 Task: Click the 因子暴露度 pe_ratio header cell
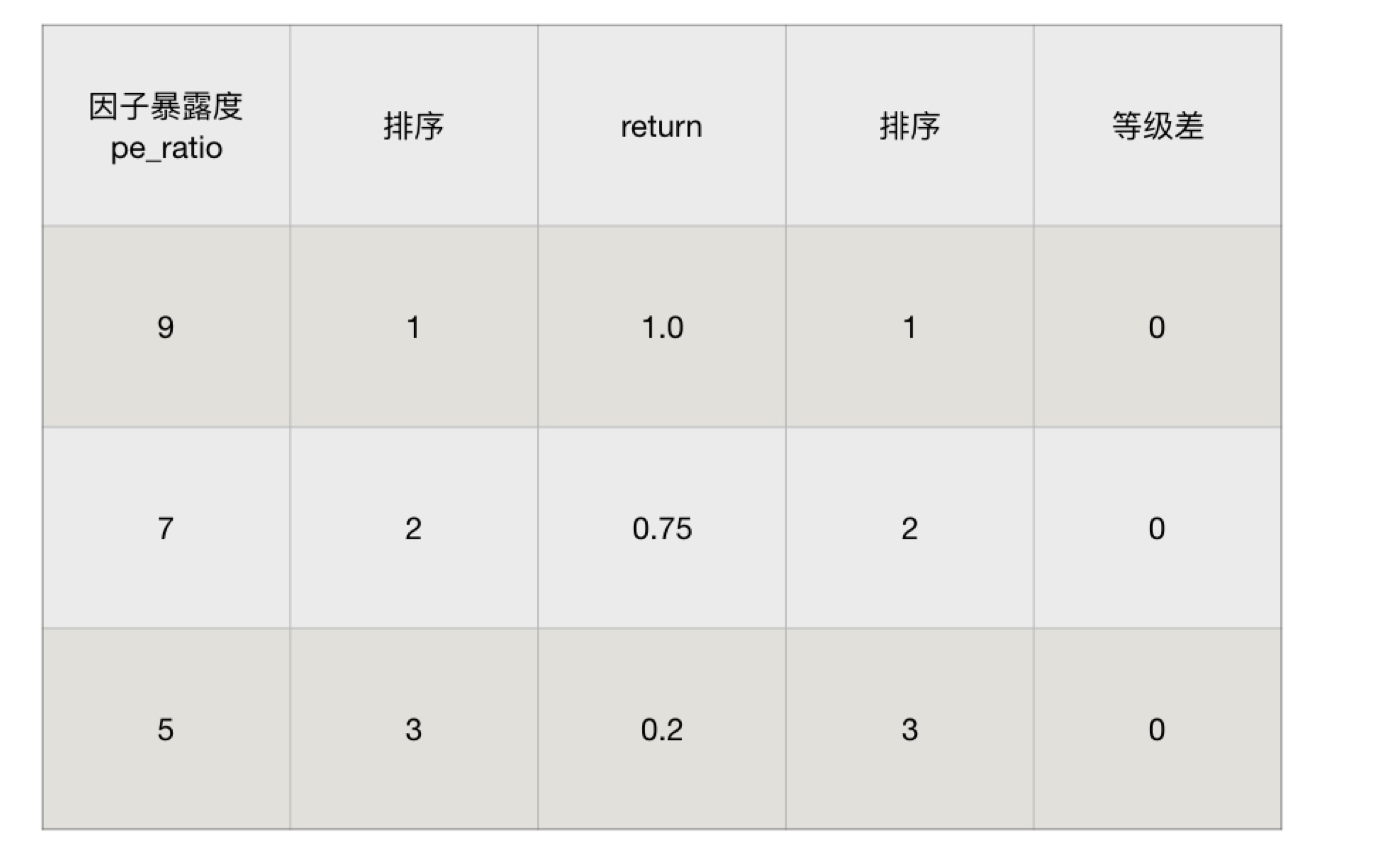click(x=166, y=127)
